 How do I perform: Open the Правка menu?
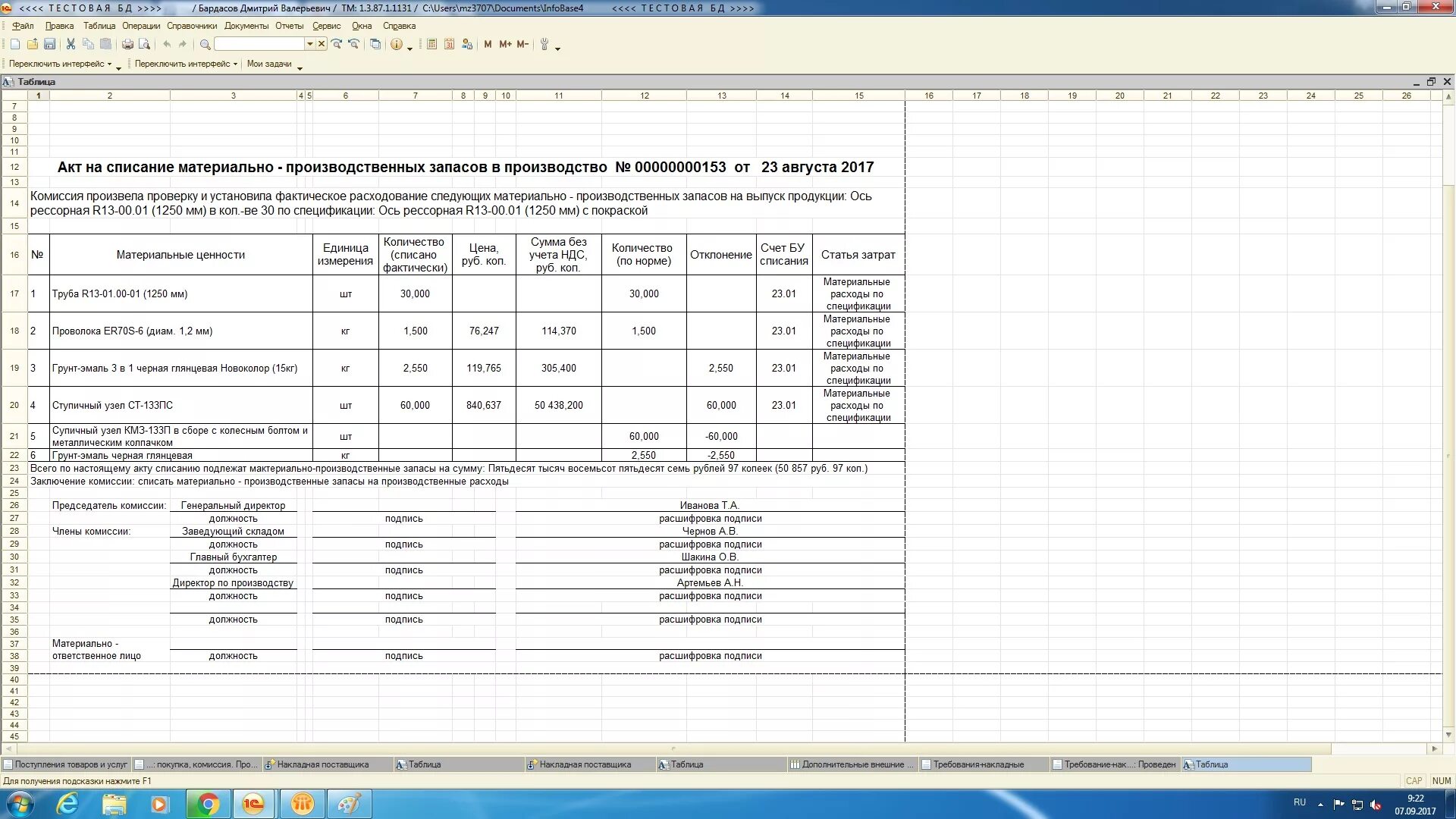[x=59, y=26]
